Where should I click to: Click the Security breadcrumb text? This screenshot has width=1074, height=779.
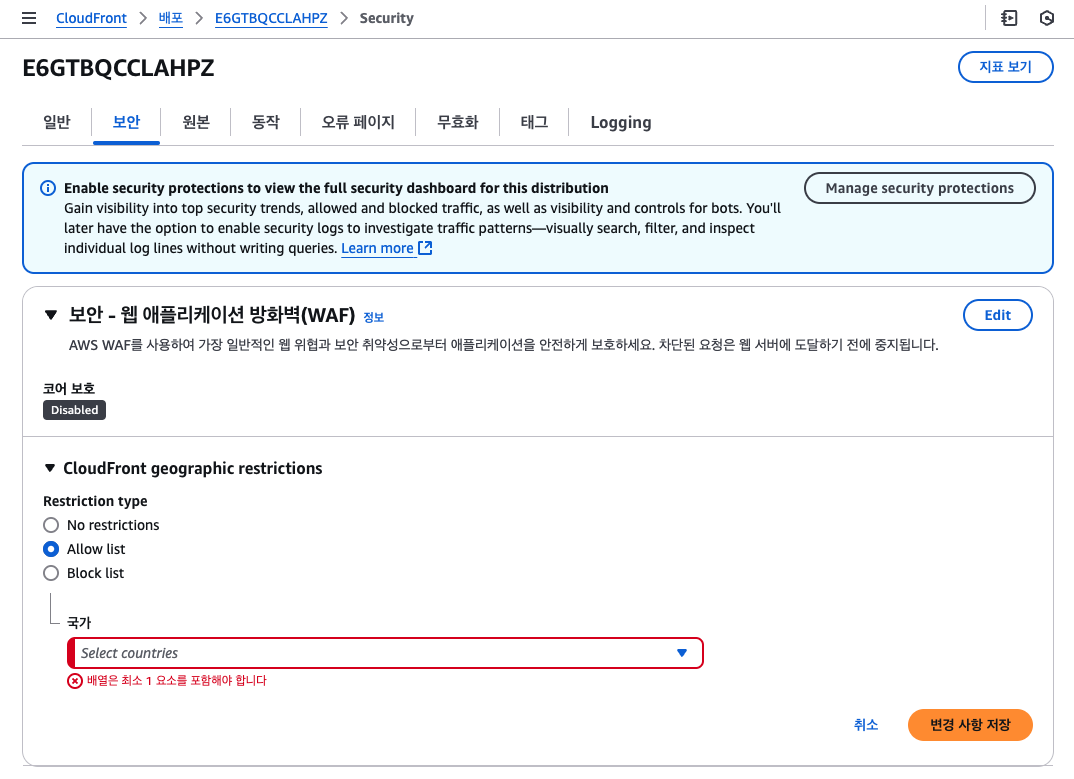pyautogui.click(x=387, y=18)
